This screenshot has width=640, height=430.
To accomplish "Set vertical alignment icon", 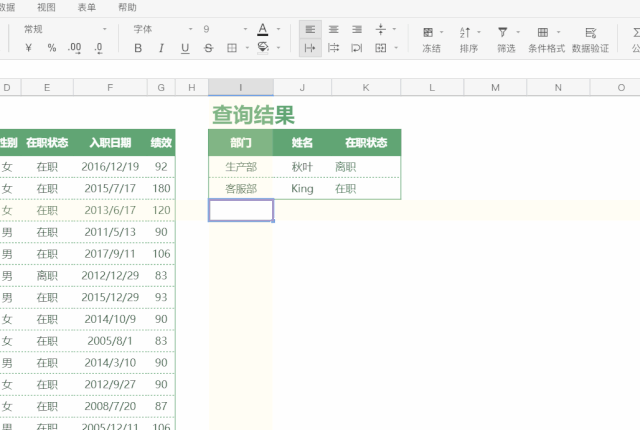I will click(380, 29).
